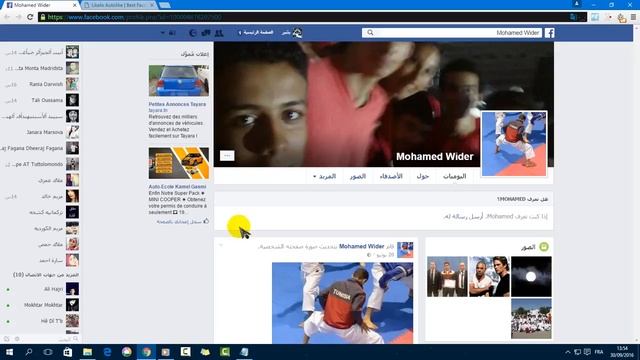Switch to the second browser tab
Viewport: 640px width, 360px height.
click(x=119, y=5)
